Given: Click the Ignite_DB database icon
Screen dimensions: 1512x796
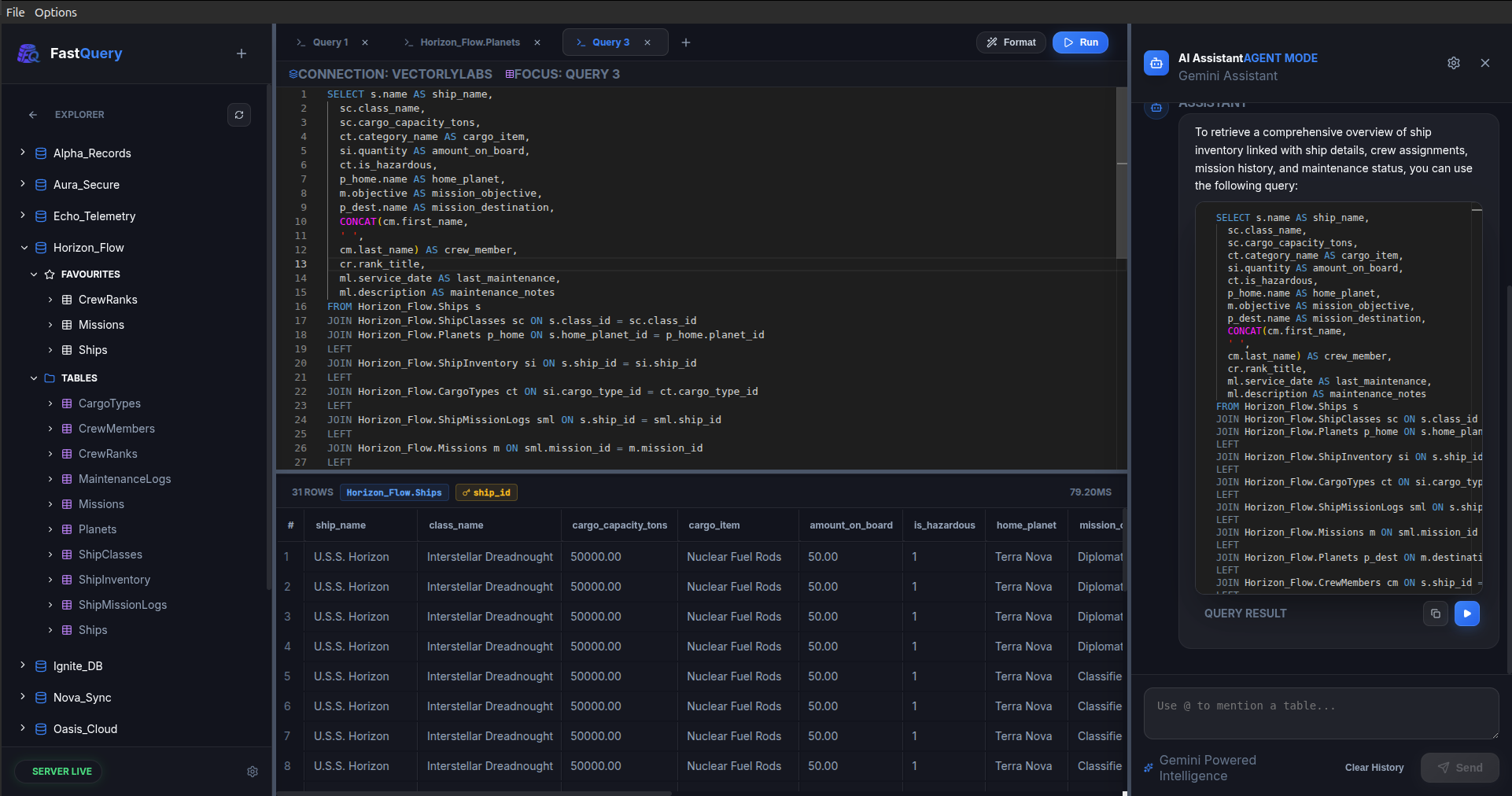Looking at the screenshot, I should pos(41,666).
